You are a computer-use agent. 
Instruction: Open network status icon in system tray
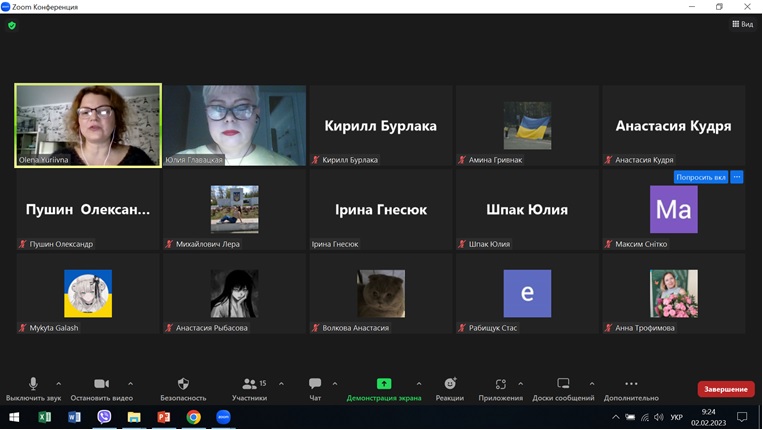(x=645, y=417)
